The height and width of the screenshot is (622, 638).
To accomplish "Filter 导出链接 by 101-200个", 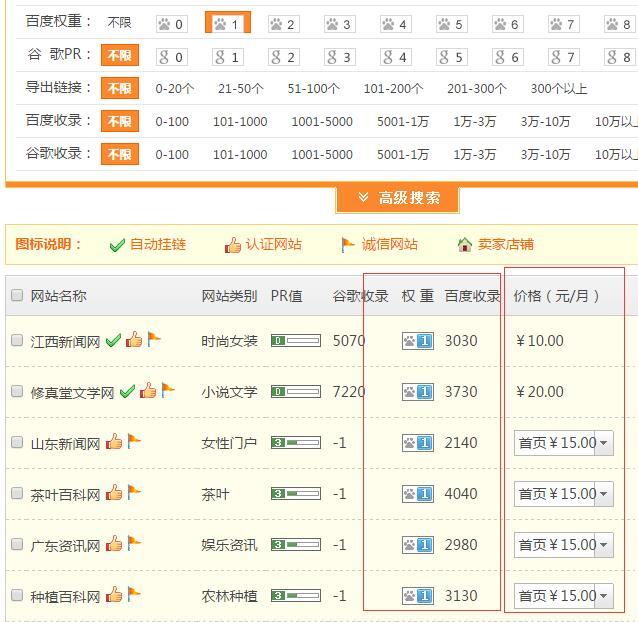I will point(393,89).
